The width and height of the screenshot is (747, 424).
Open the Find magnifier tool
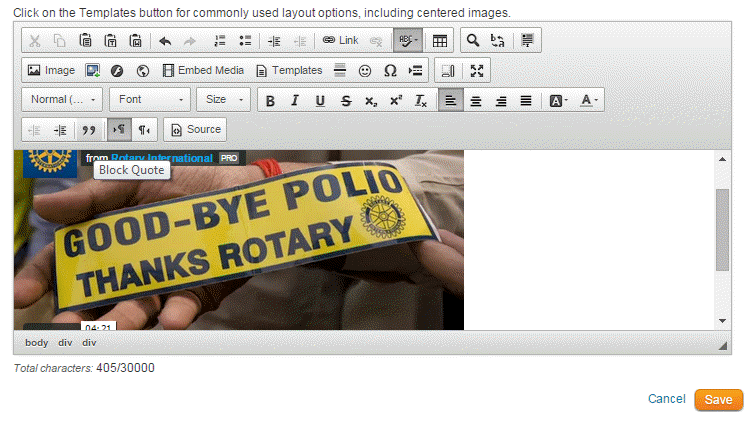(x=473, y=41)
